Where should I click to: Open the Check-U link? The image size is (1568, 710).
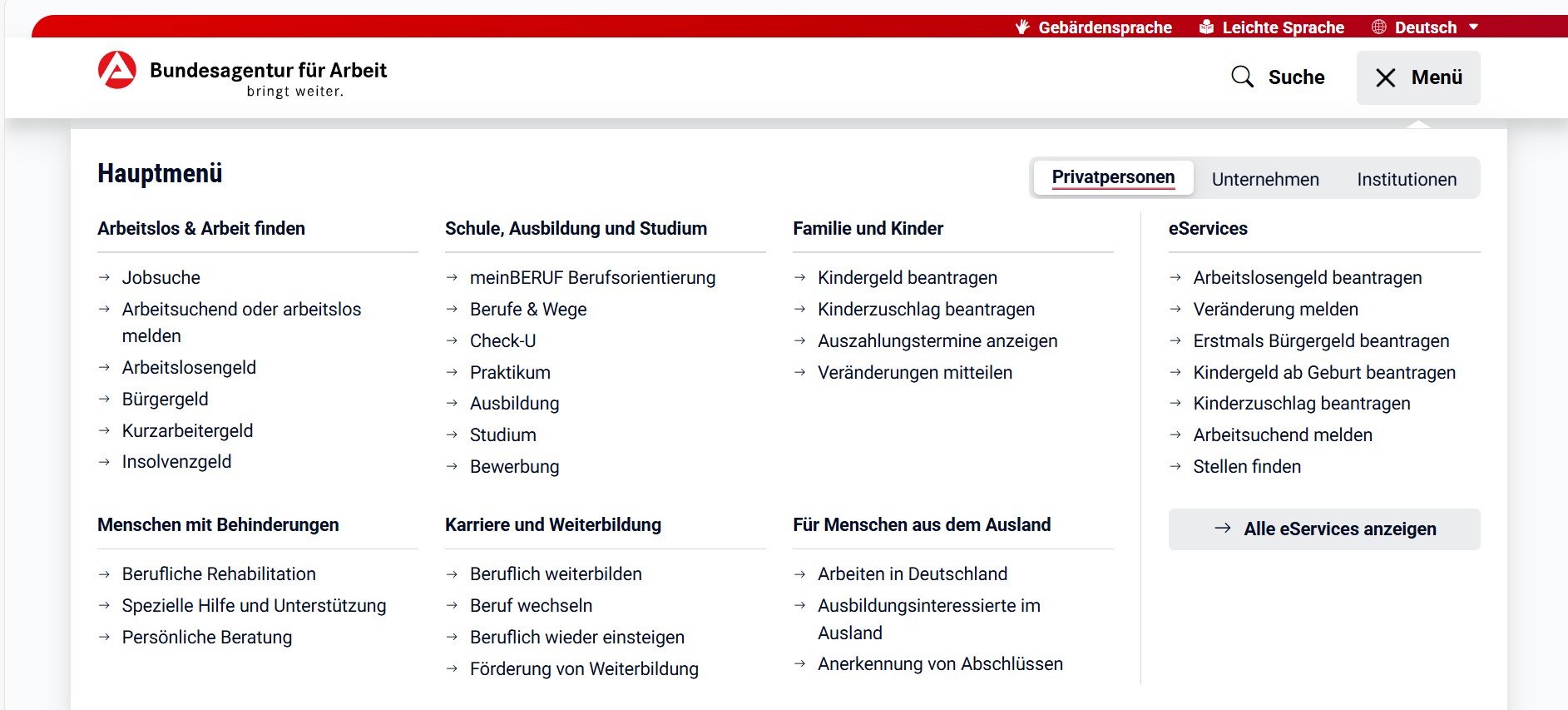point(502,341)
